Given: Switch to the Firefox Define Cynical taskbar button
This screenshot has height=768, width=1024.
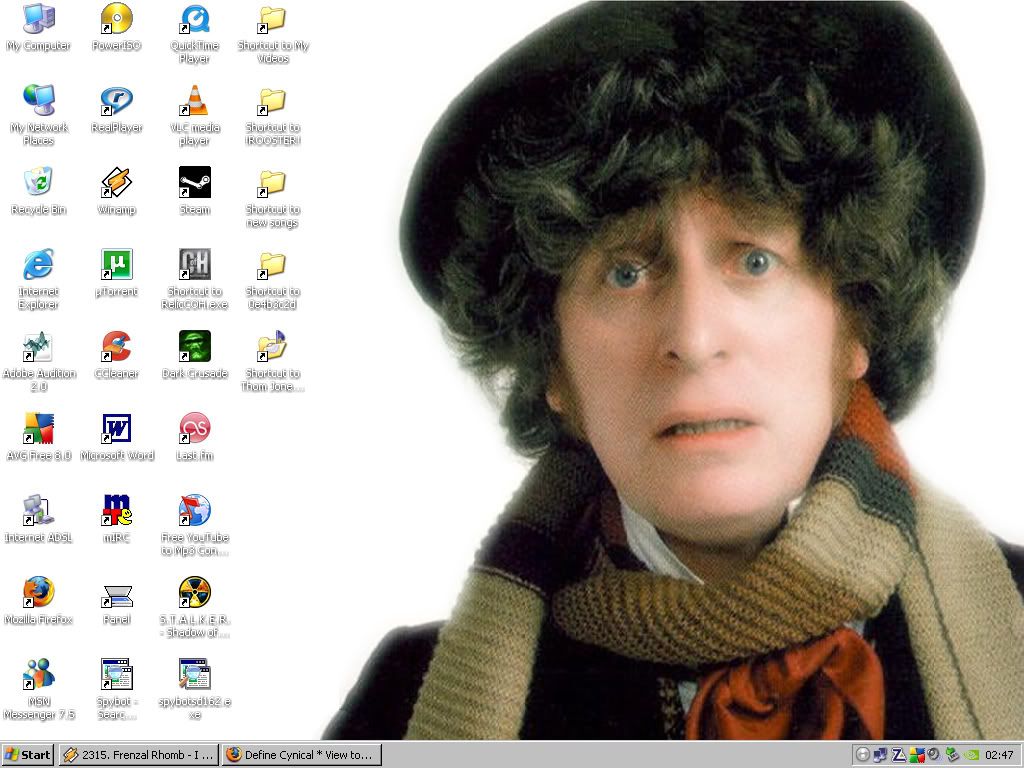Looking at the screenshot, I should (301, 755).
